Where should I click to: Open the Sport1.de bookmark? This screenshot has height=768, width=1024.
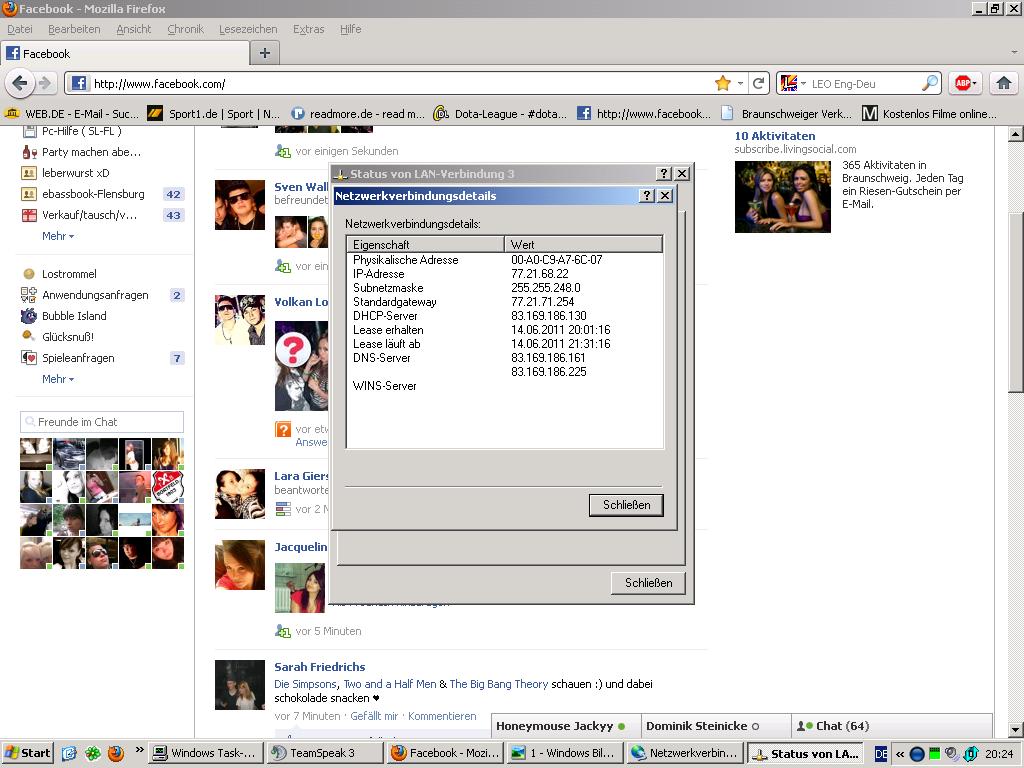click(x=213, y=114)
